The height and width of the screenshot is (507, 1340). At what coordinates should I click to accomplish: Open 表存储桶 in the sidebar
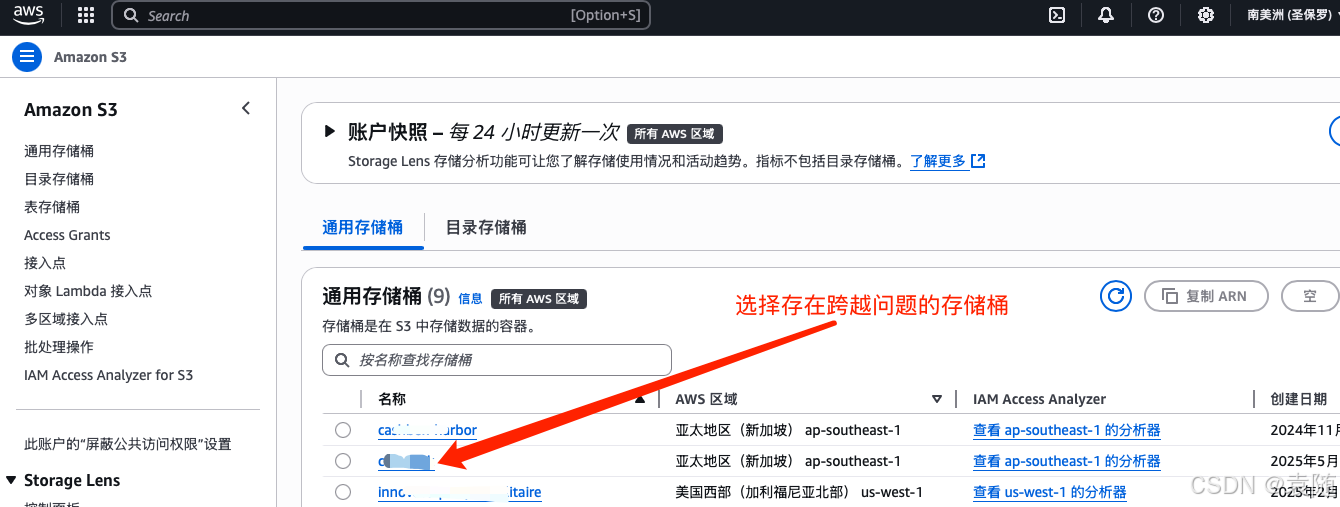[x=52, y=207]
